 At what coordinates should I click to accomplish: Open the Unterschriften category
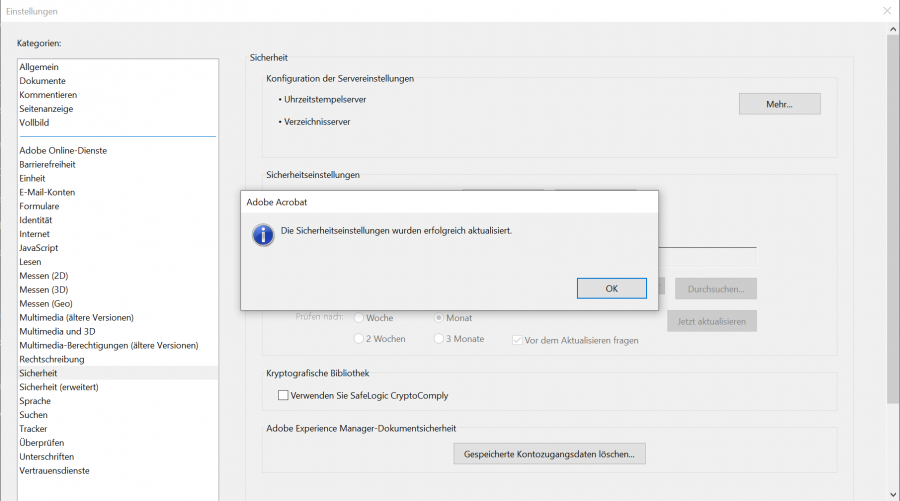pyautogui.click(x=47, y=457)
